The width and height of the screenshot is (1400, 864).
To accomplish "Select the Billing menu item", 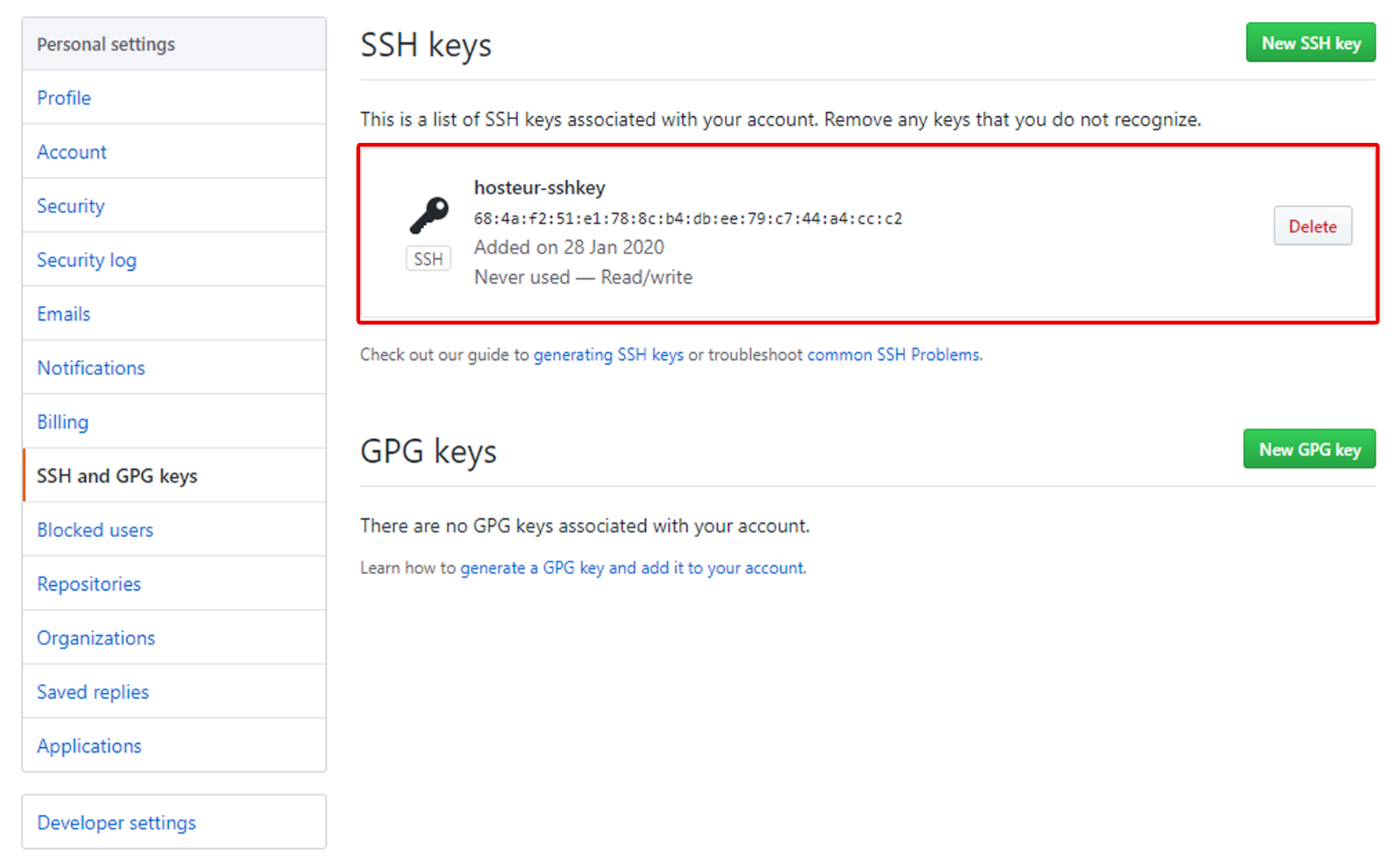I will (x=63, y=422).
